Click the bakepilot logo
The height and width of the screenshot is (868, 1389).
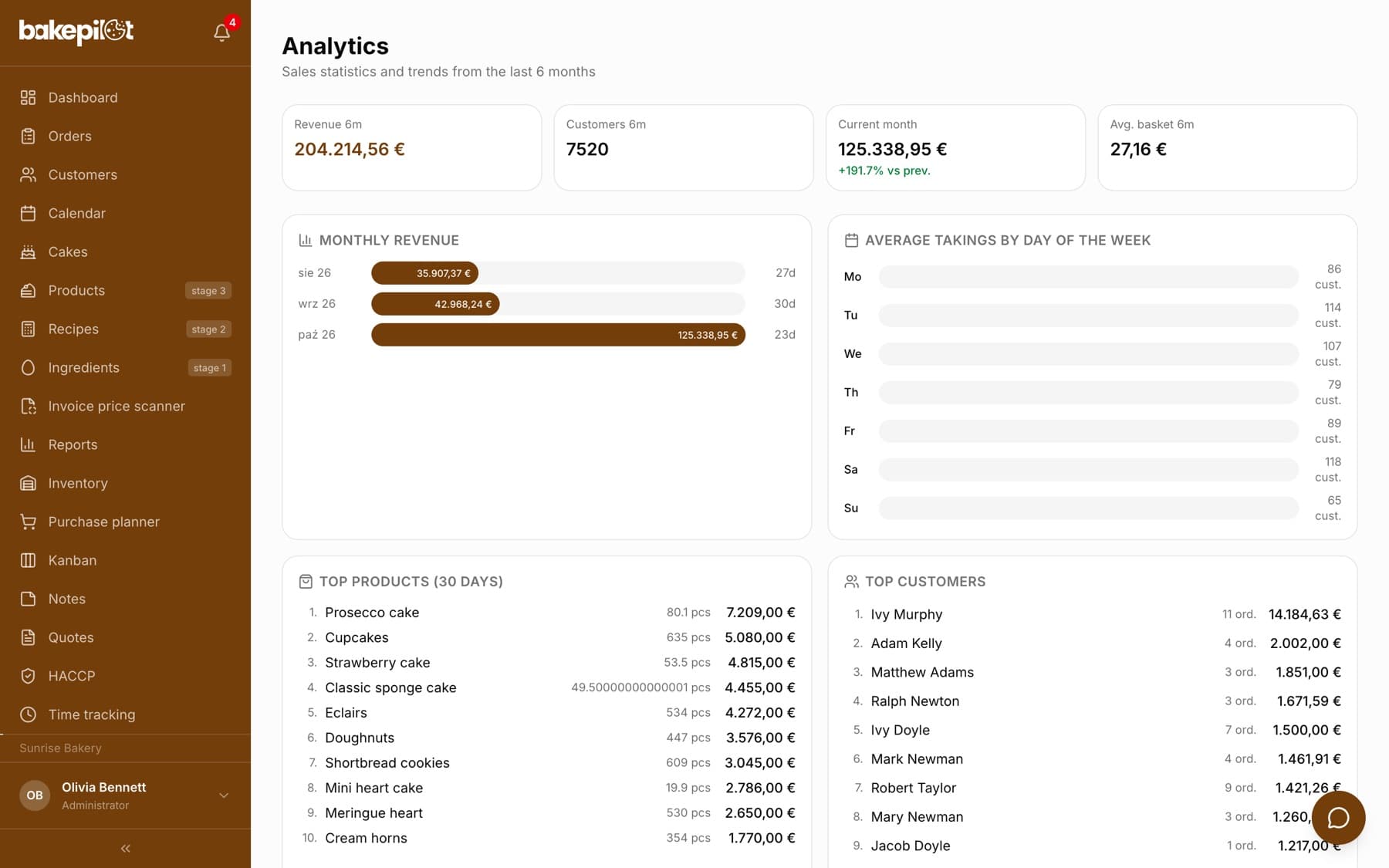[76, 31]
